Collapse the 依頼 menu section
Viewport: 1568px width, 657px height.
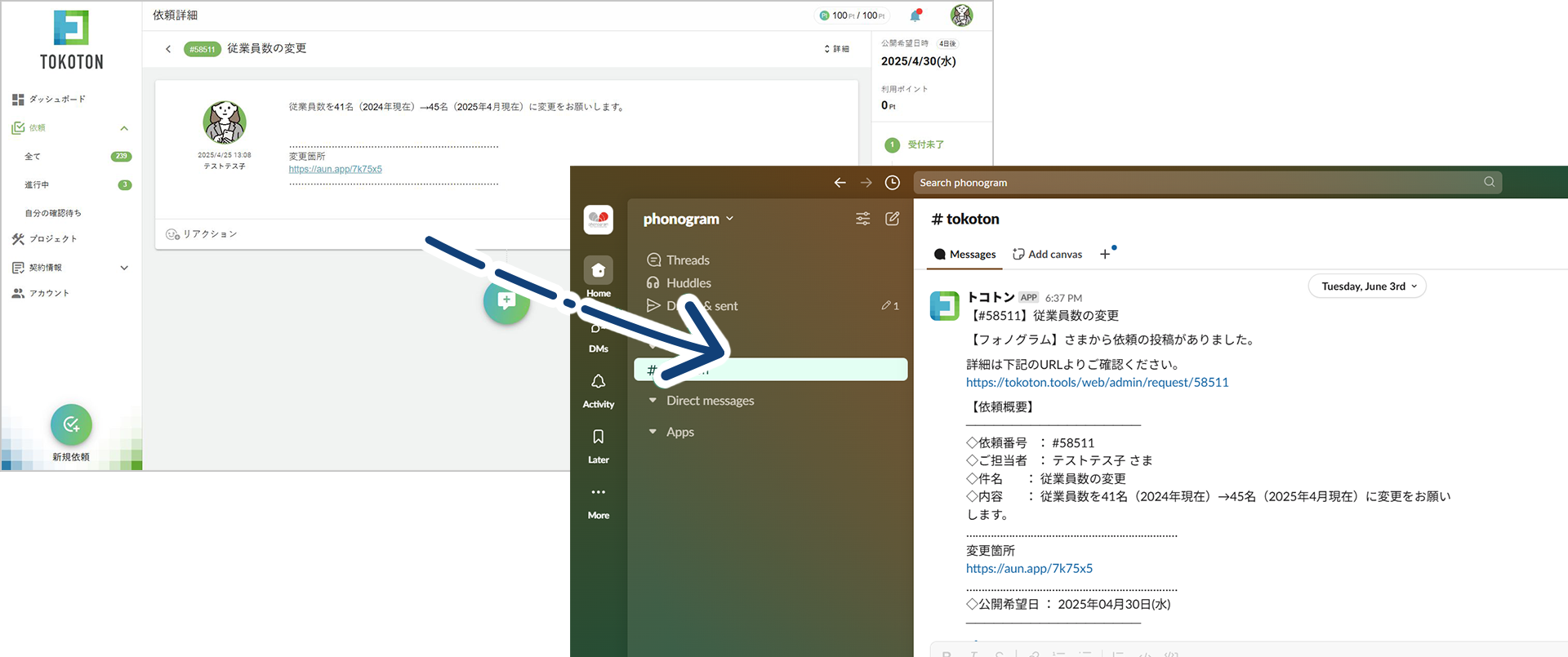[x=124, y=128]
